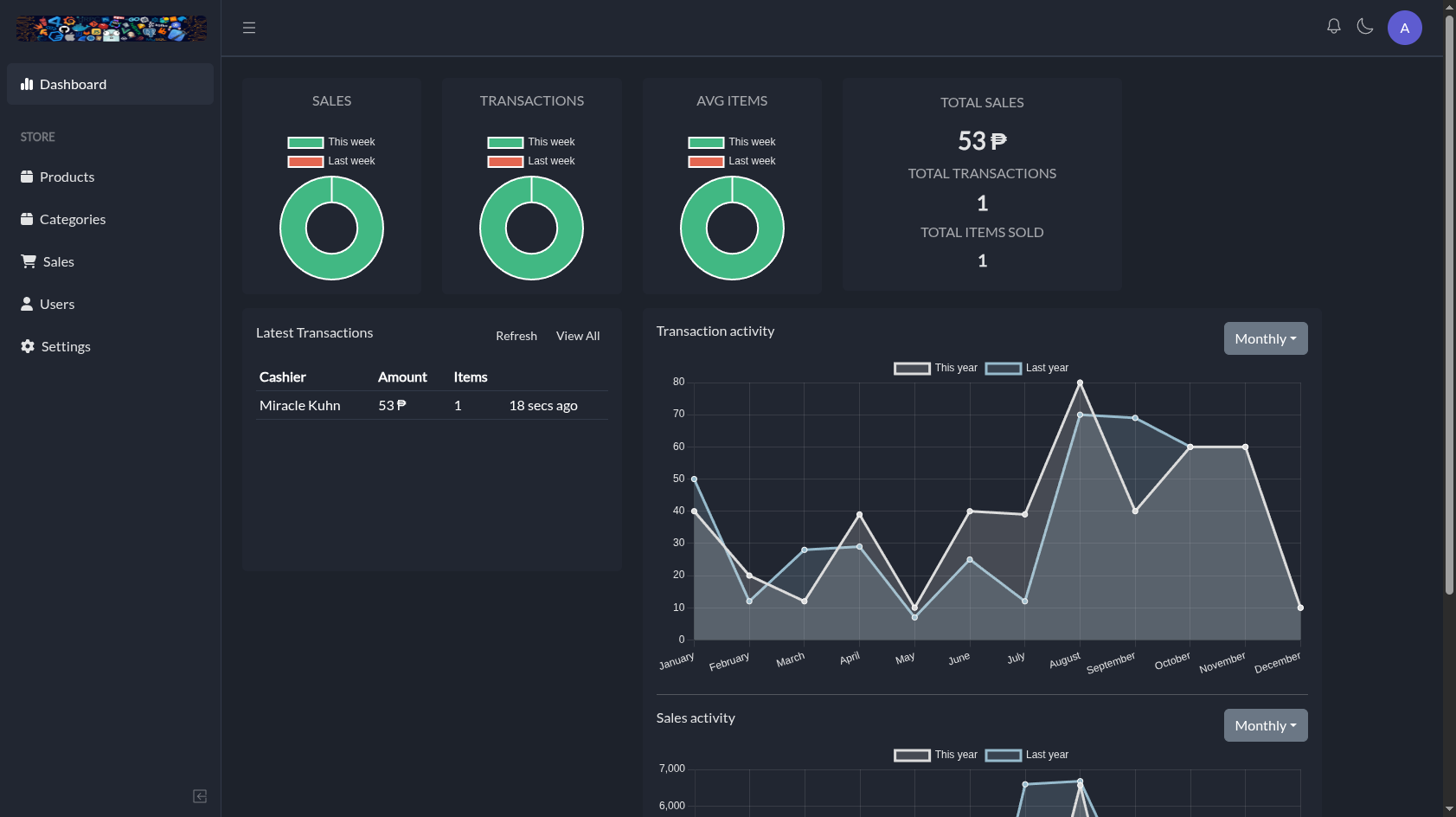1456x817 pixels.
Task: Click the Amount column header
Action: 402,377
